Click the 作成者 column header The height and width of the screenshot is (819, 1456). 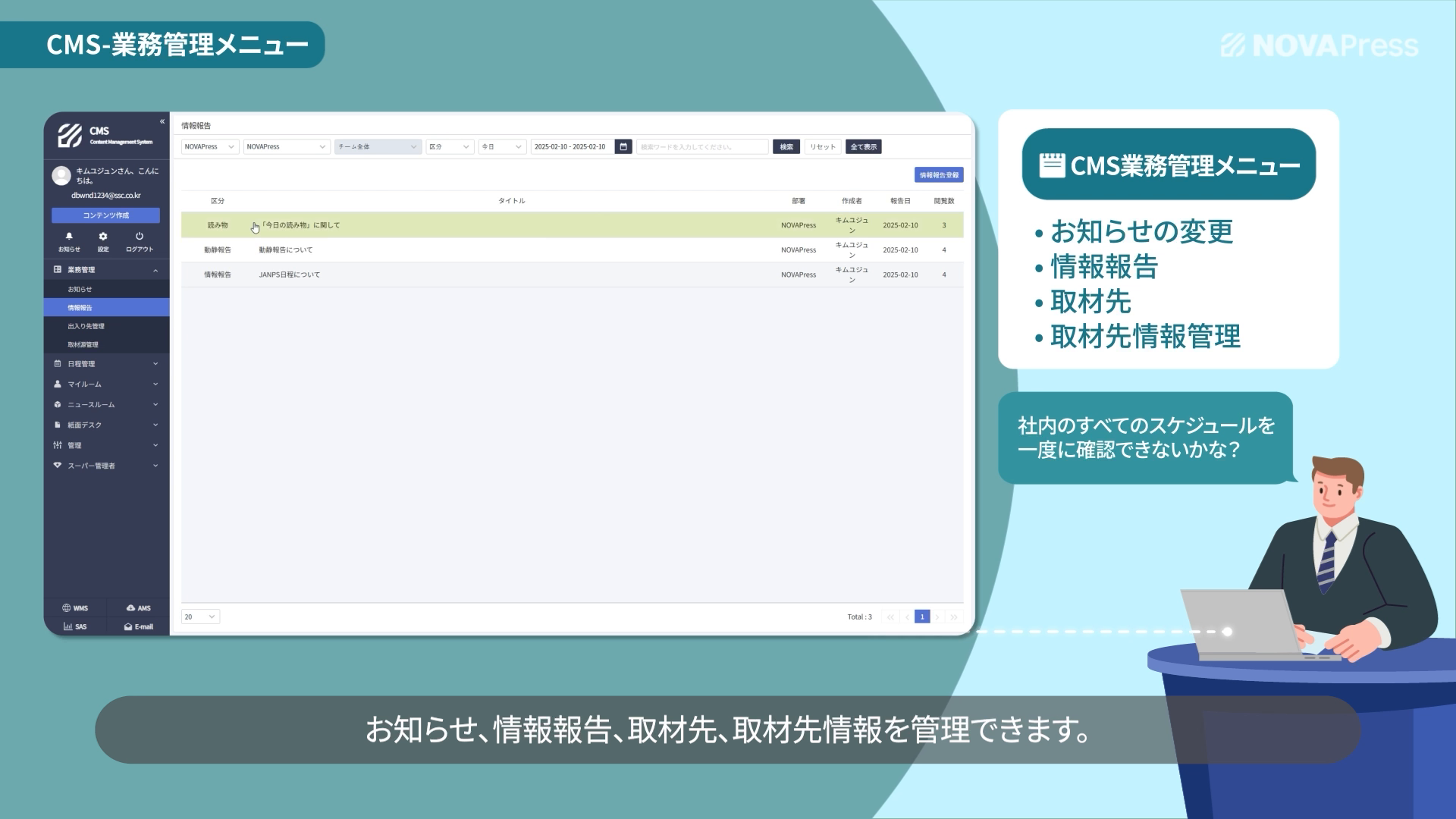tap(852, 201)
